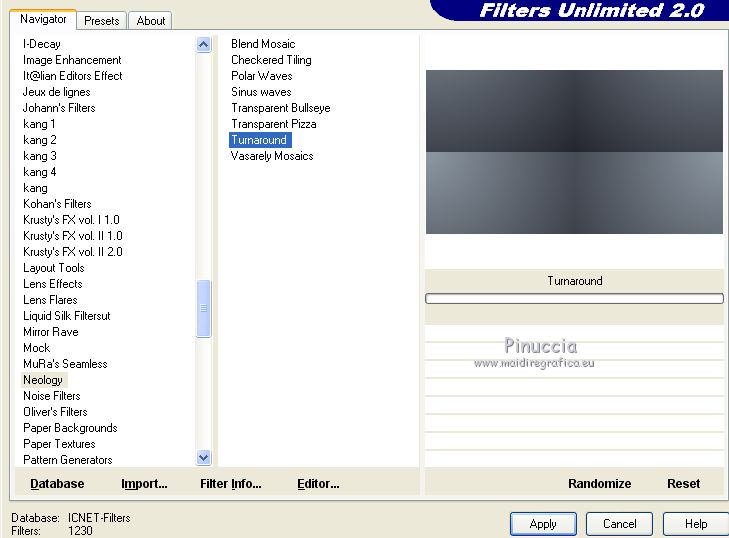Click the category list scroll down arrow
The height and width of the screenshot is (538, 729).
(x=203, y=458)
